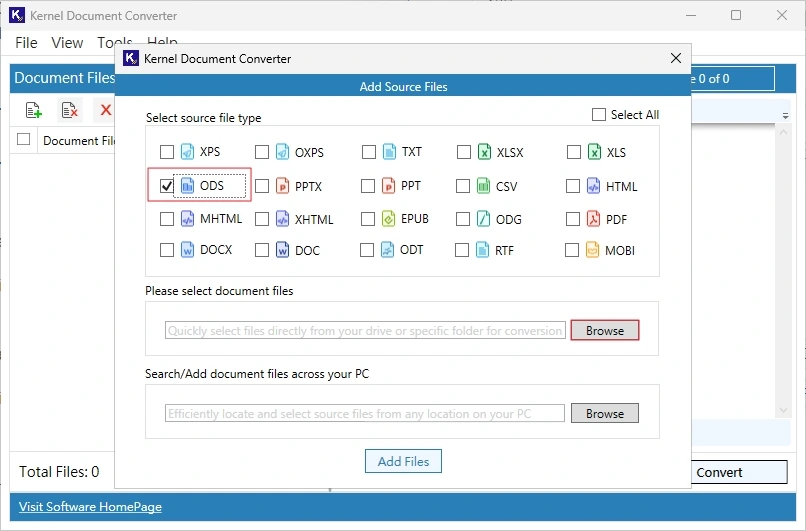Click the MHTML file type icon
Image resolution: width=806 pixels, height=531 pixels.
(188, 219)
